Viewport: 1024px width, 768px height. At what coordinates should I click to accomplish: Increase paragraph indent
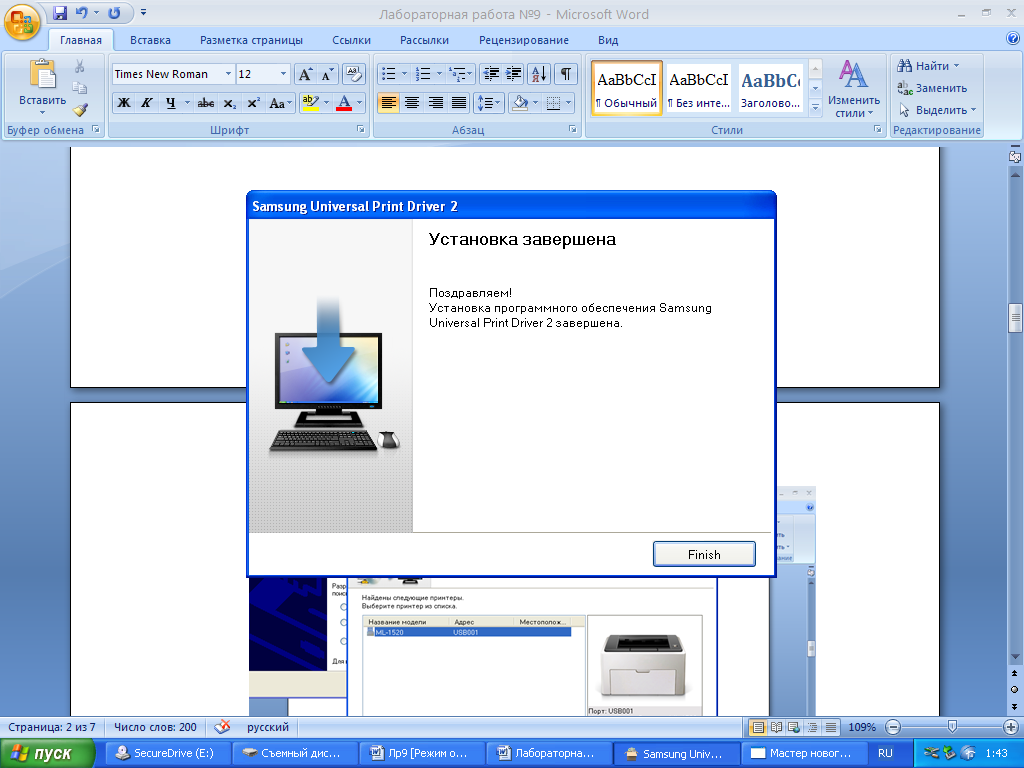(x=514, y=74)
